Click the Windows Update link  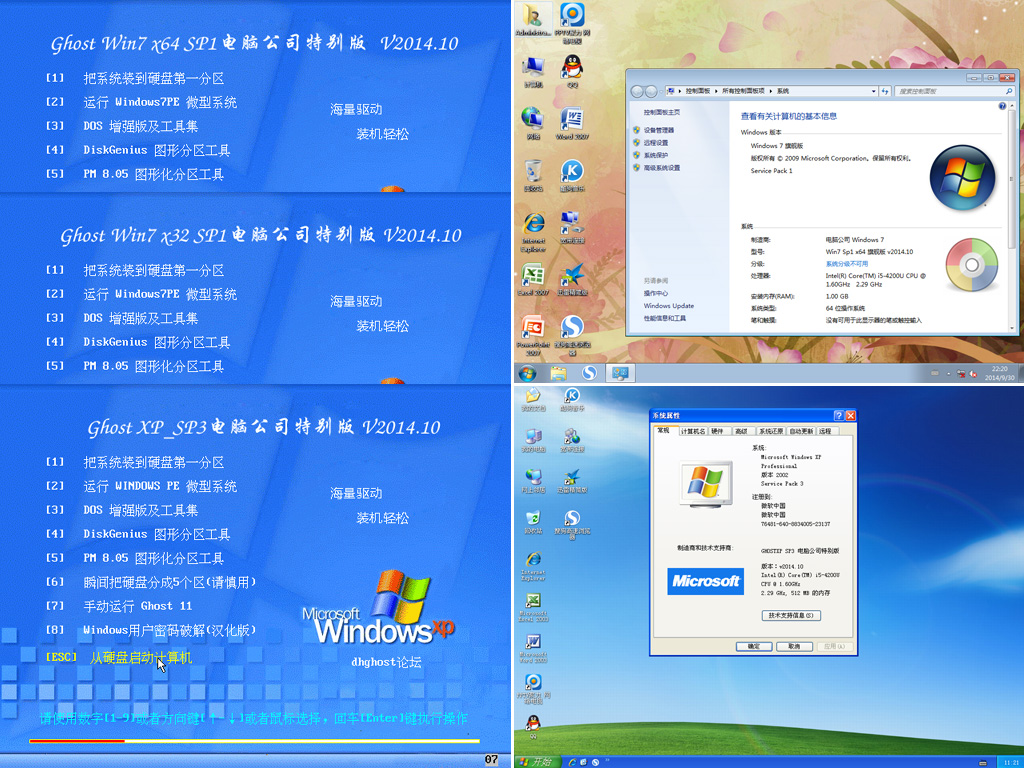tap(669, 306)
